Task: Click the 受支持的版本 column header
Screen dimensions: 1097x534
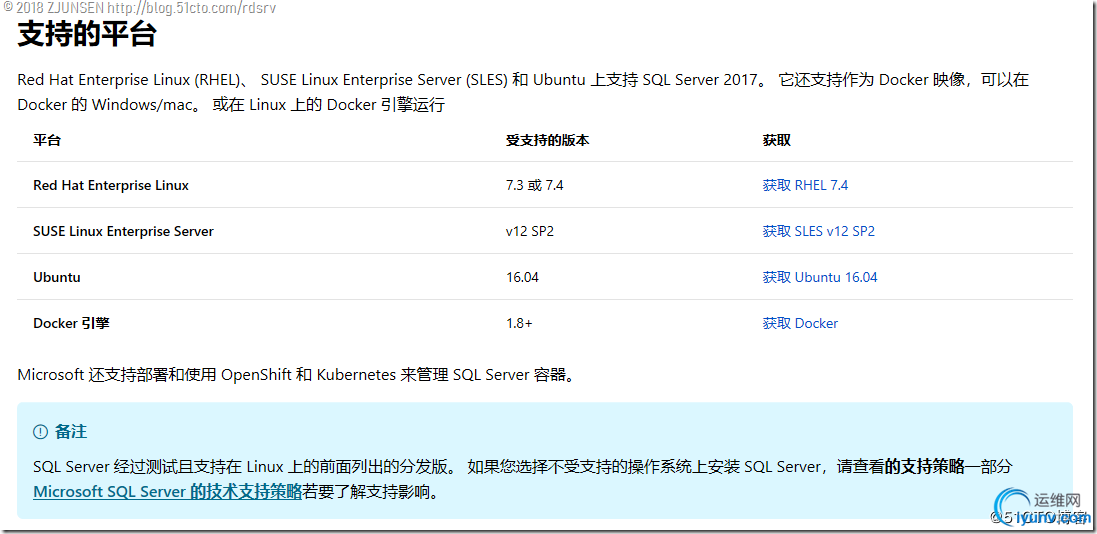Action: [547, 140]
